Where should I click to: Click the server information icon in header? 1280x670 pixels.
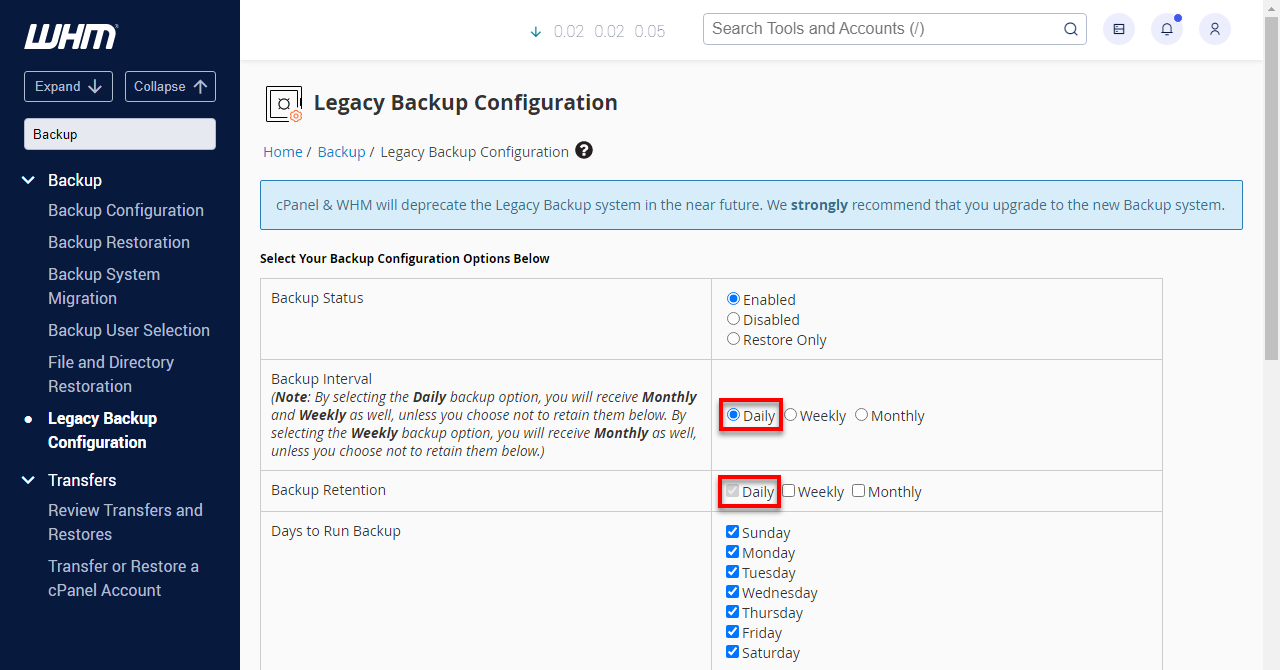(x=1118, y=29)
